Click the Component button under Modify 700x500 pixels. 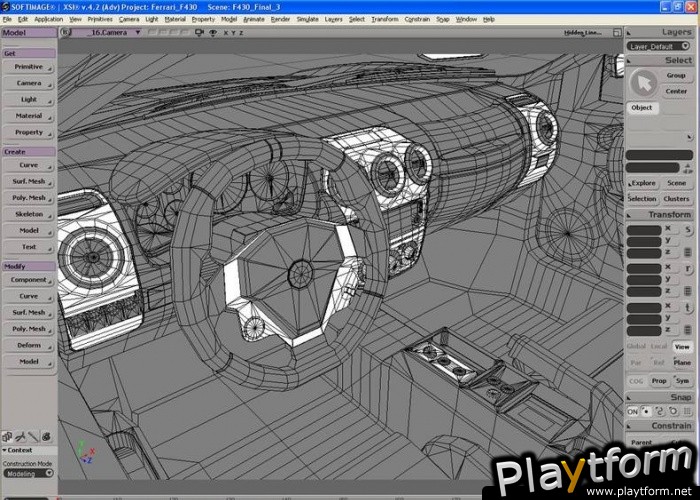coord(29,280)
